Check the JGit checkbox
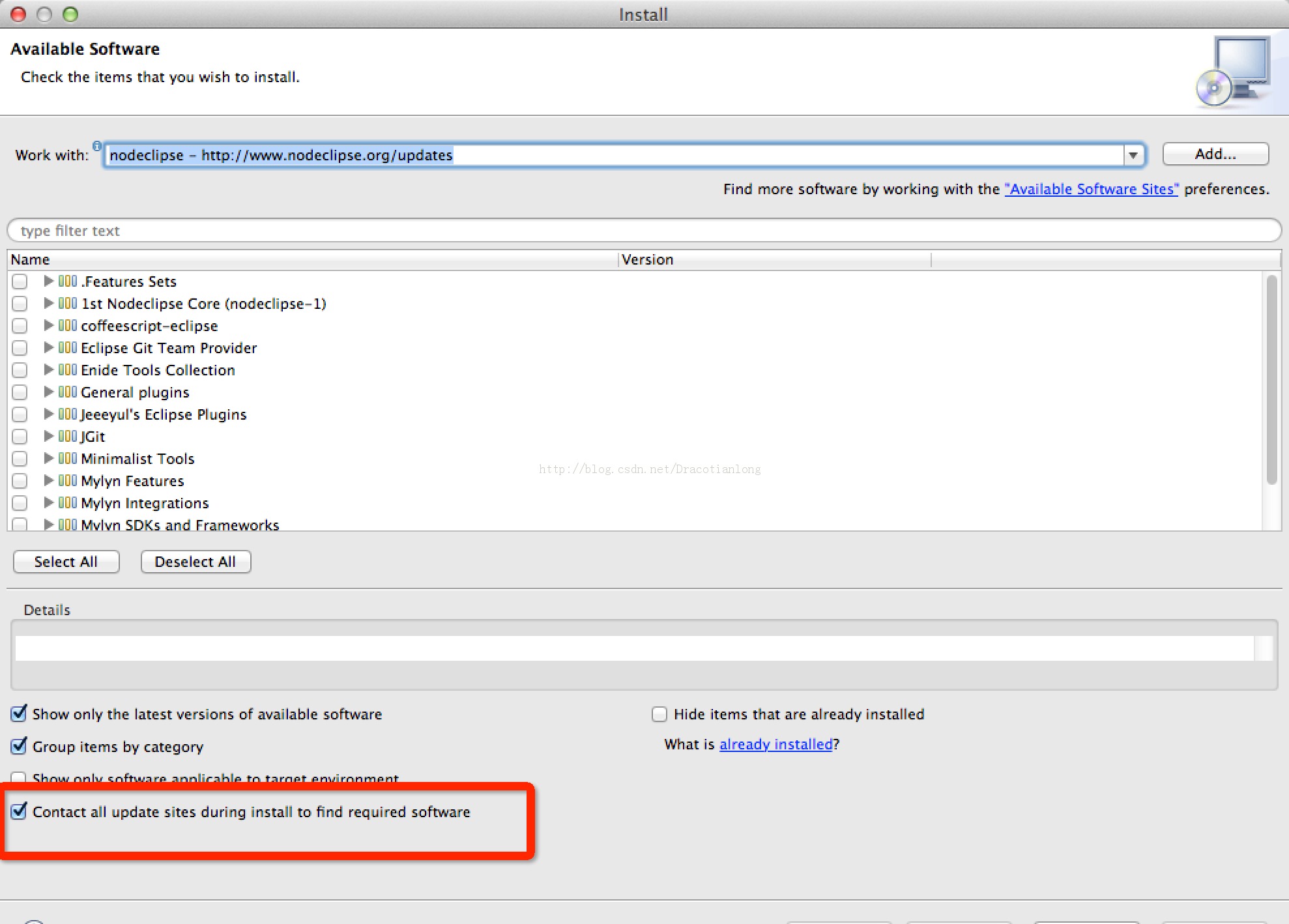1289x924 pixels. point(20,437)
